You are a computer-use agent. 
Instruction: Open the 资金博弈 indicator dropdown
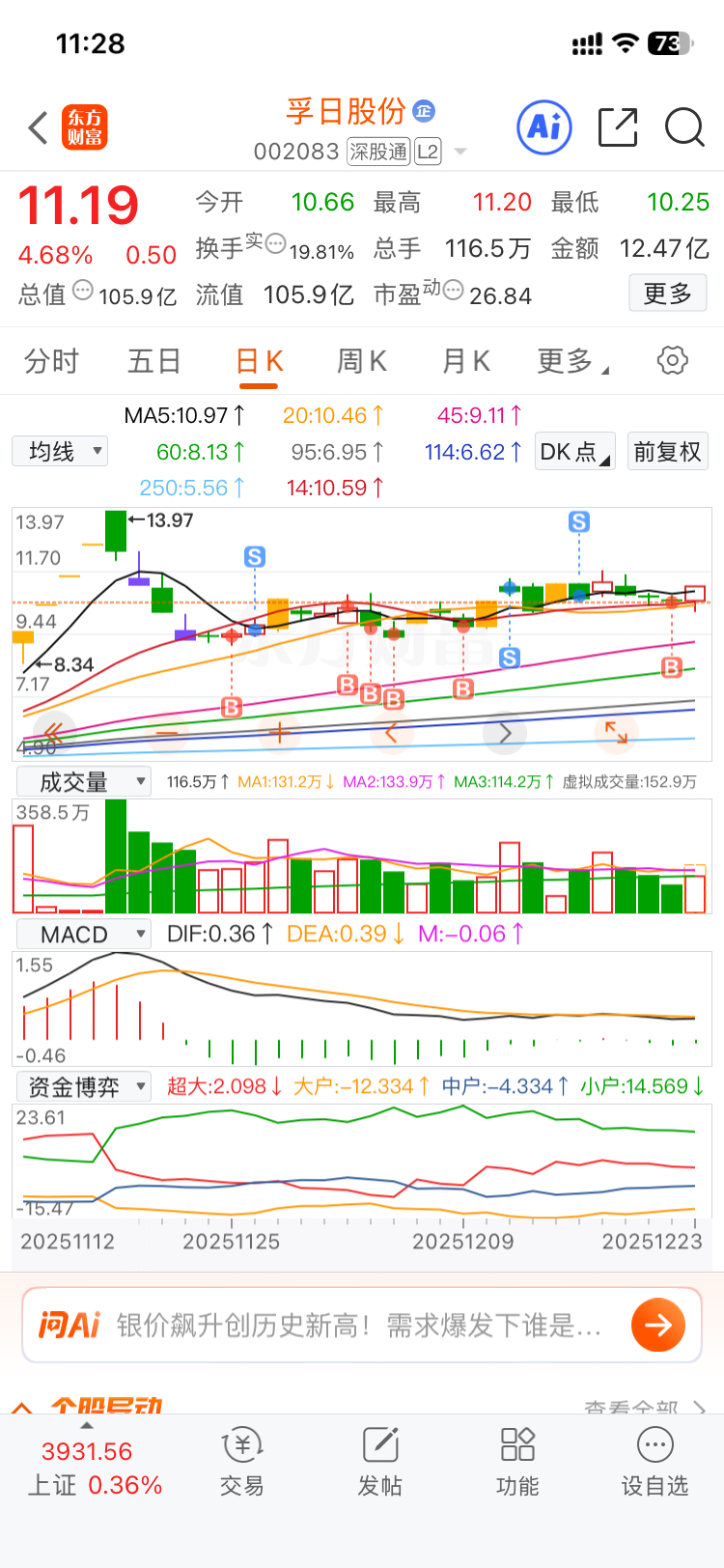pos(84,1086)
